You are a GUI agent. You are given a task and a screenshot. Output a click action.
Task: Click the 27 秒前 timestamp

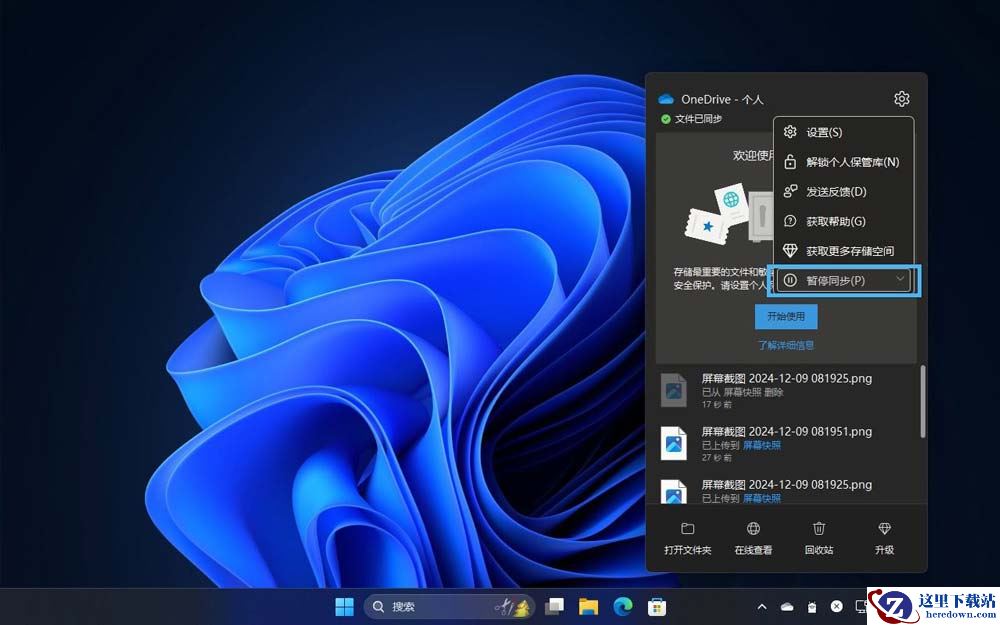(x=717, y=457)
